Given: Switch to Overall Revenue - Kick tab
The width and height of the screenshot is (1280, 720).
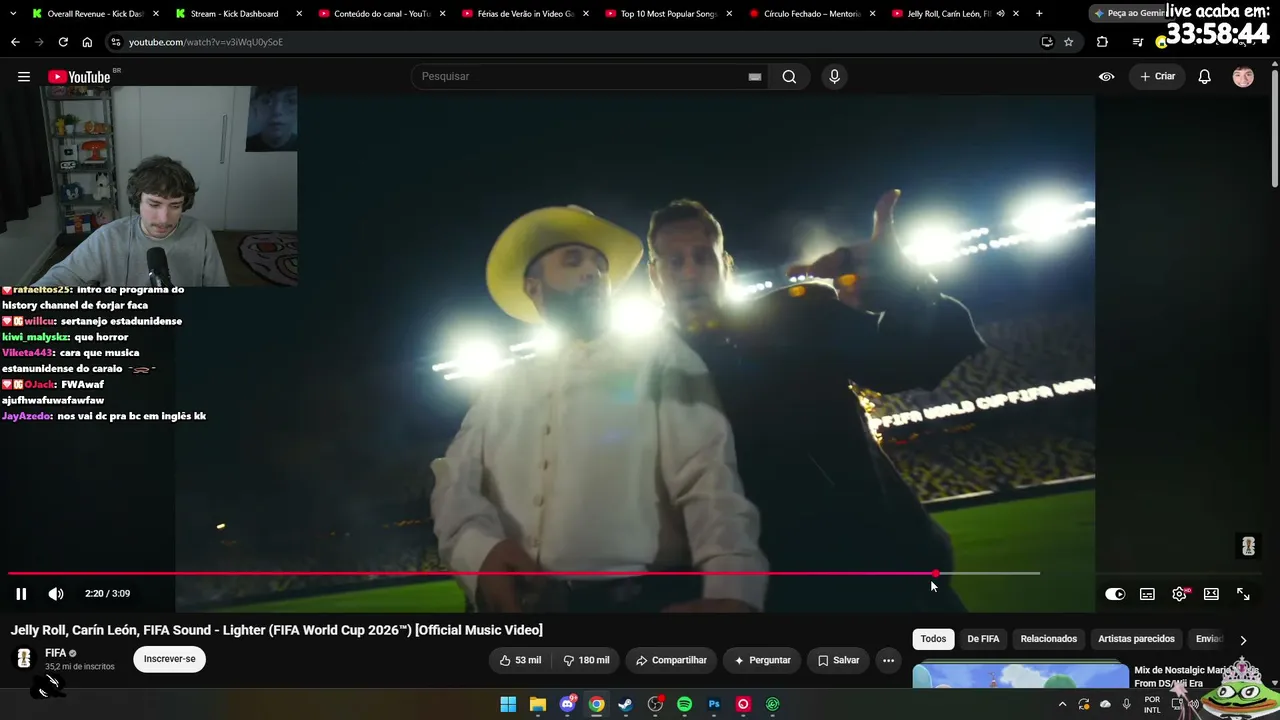Looking at the screenshot, I should click(x=95, y=14).
